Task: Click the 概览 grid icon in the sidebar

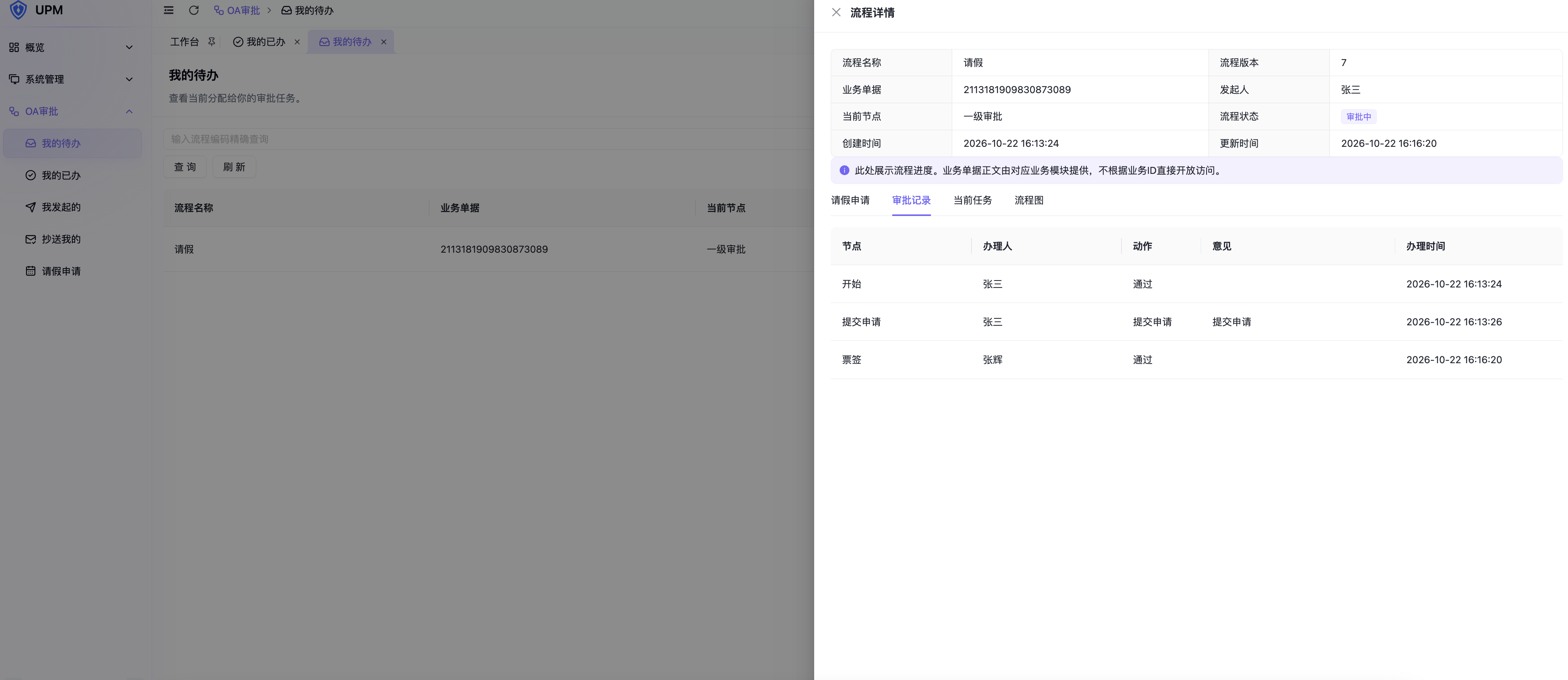Action: point(14,48)
